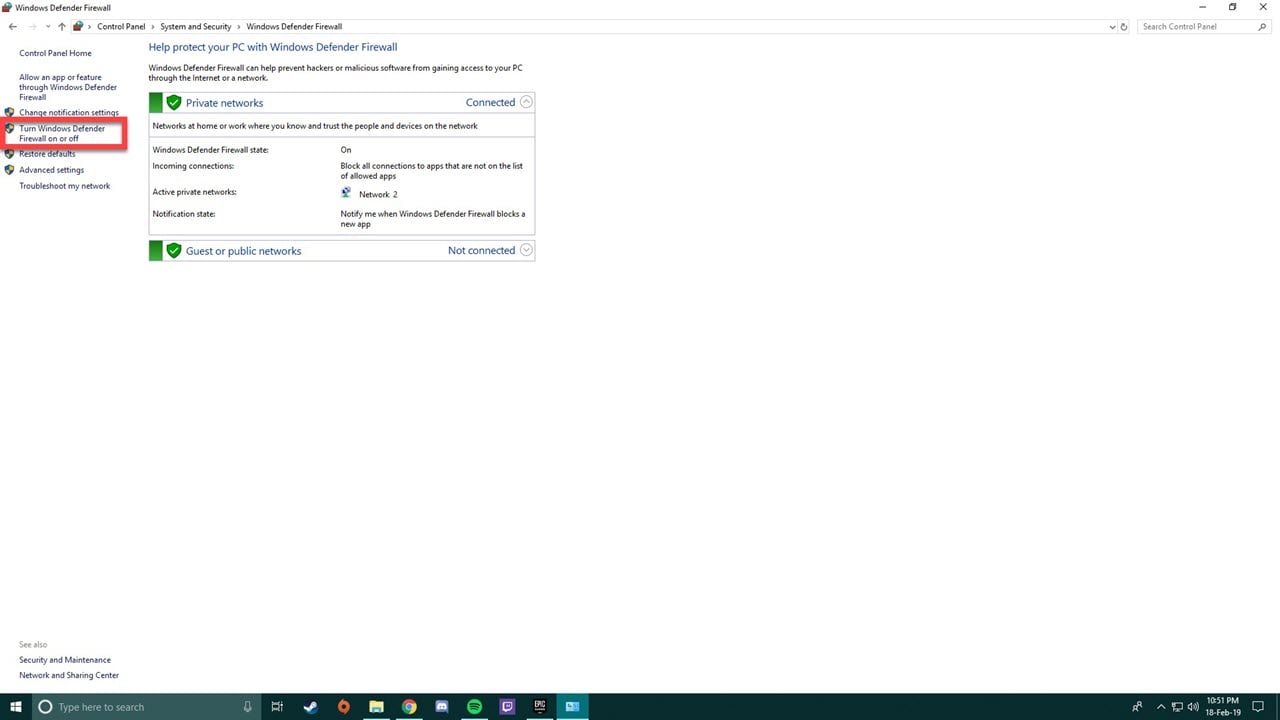Open Control Panel Home link

[x=55, y=53]
